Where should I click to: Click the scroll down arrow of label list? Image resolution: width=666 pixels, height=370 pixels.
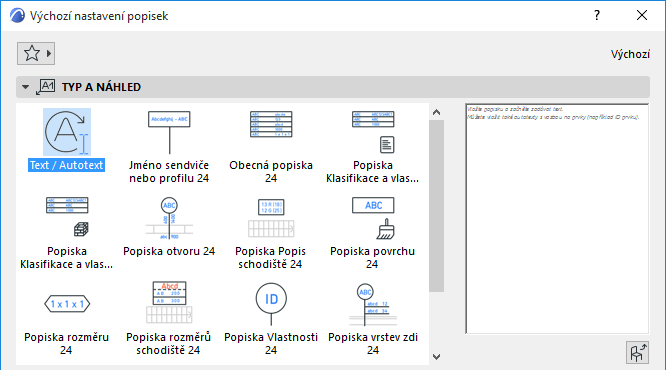coord(436,357)
